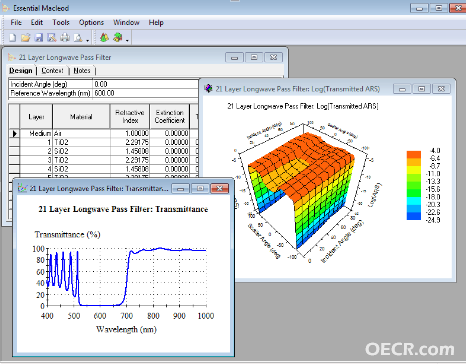Viewport: 466px width, 364px height.
Task: Open Print Preview from the toolbar
Action: [x=78, y=38]
